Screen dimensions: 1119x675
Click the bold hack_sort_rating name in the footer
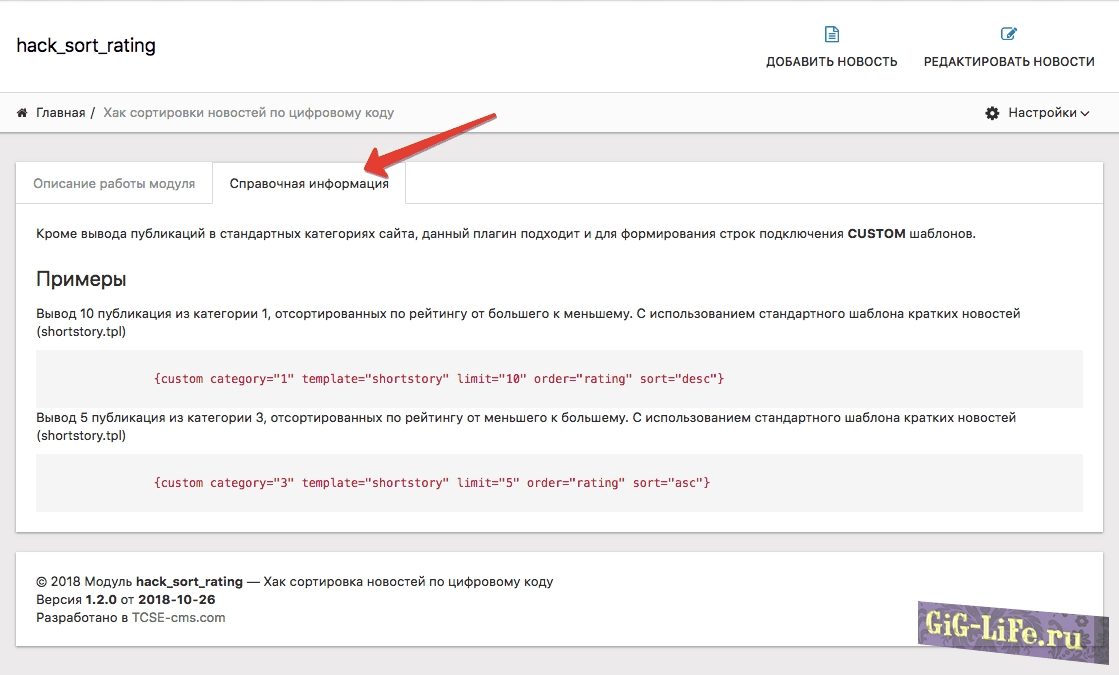tap(189, 581)
